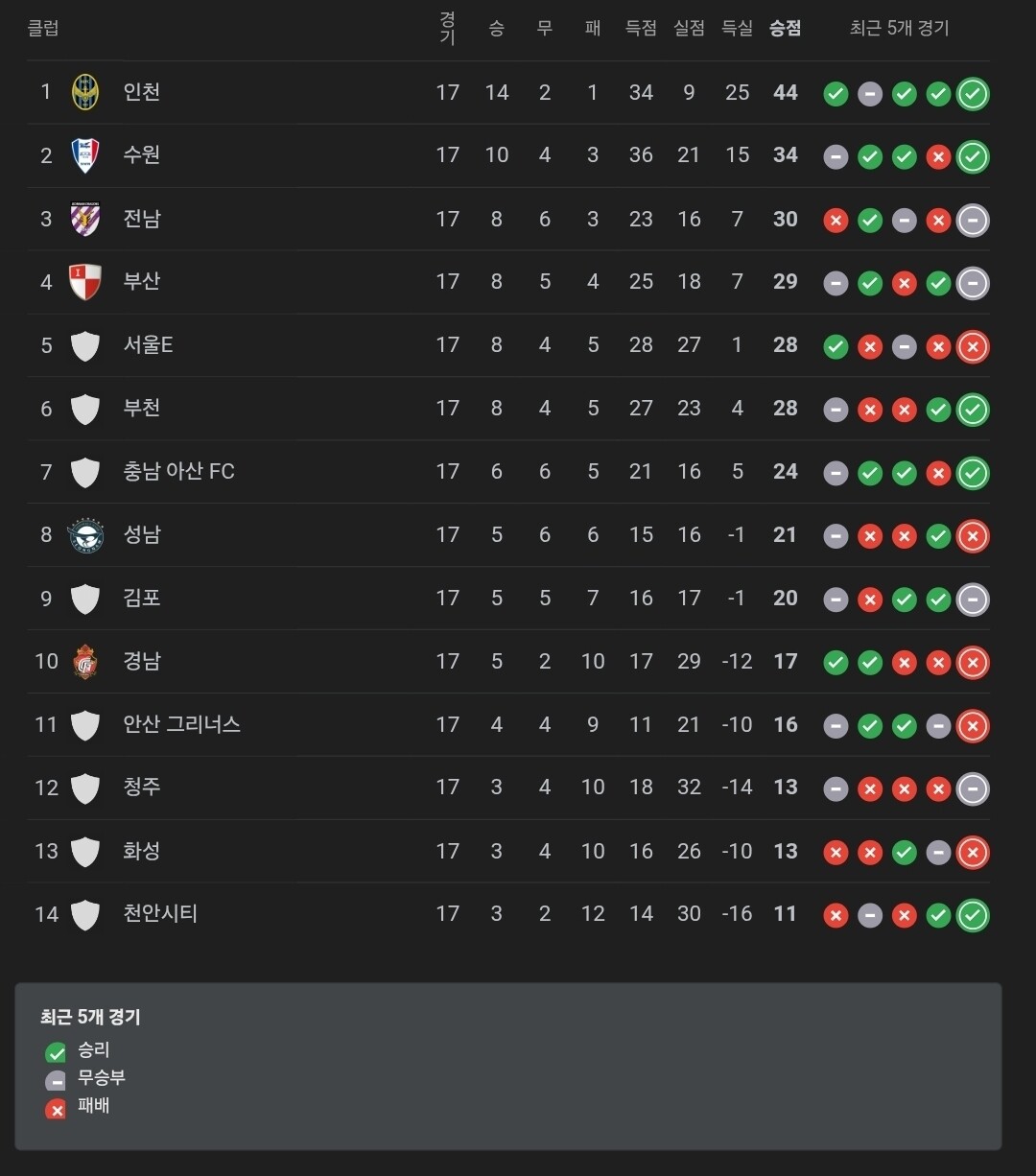The height and width of the screenshot is (1176, 1036).
Task: Click 인천's latest match win icon
Action: pyautogui.click(x=973, y=94)
